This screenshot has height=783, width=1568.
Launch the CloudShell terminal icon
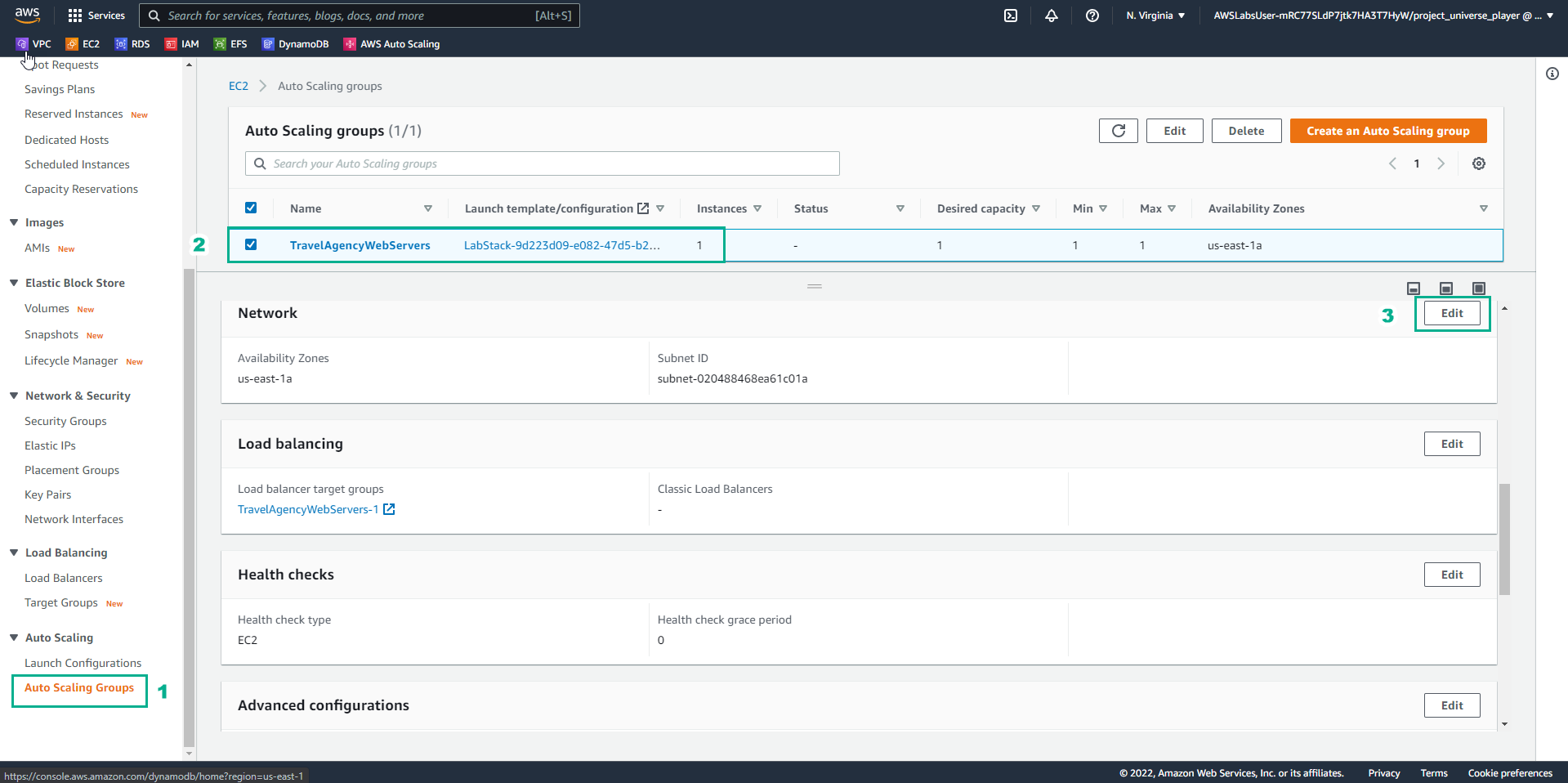pyautogui.click(x=1011, y=16)
